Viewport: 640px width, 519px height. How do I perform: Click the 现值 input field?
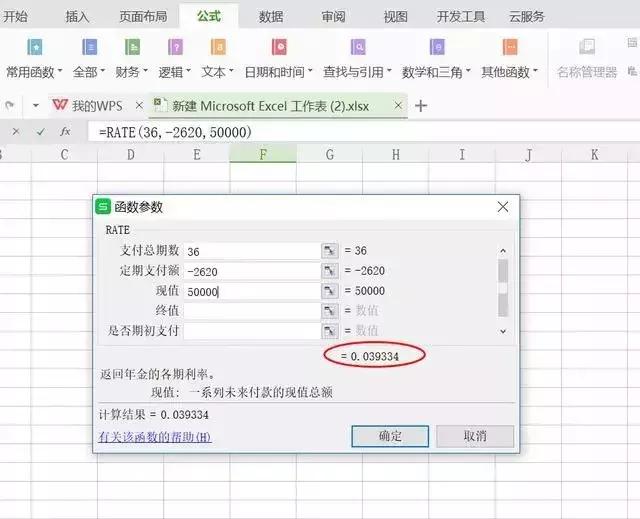(x=252, y=291)
